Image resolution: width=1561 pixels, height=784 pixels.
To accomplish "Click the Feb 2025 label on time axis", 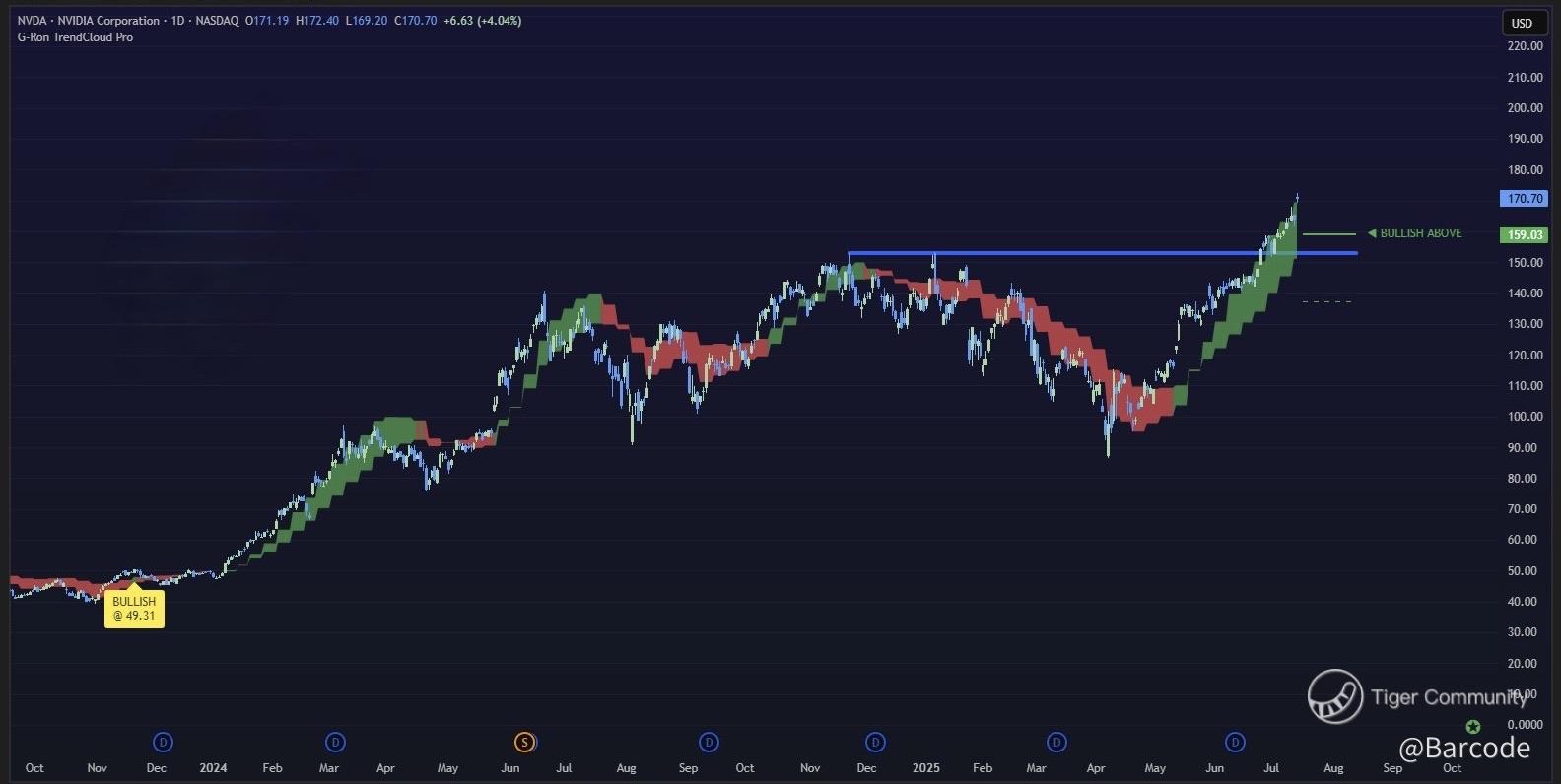I will [x=983, y=768].
